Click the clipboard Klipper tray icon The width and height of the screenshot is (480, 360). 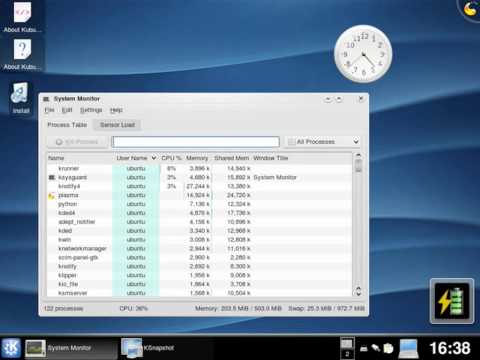(388, 348)
